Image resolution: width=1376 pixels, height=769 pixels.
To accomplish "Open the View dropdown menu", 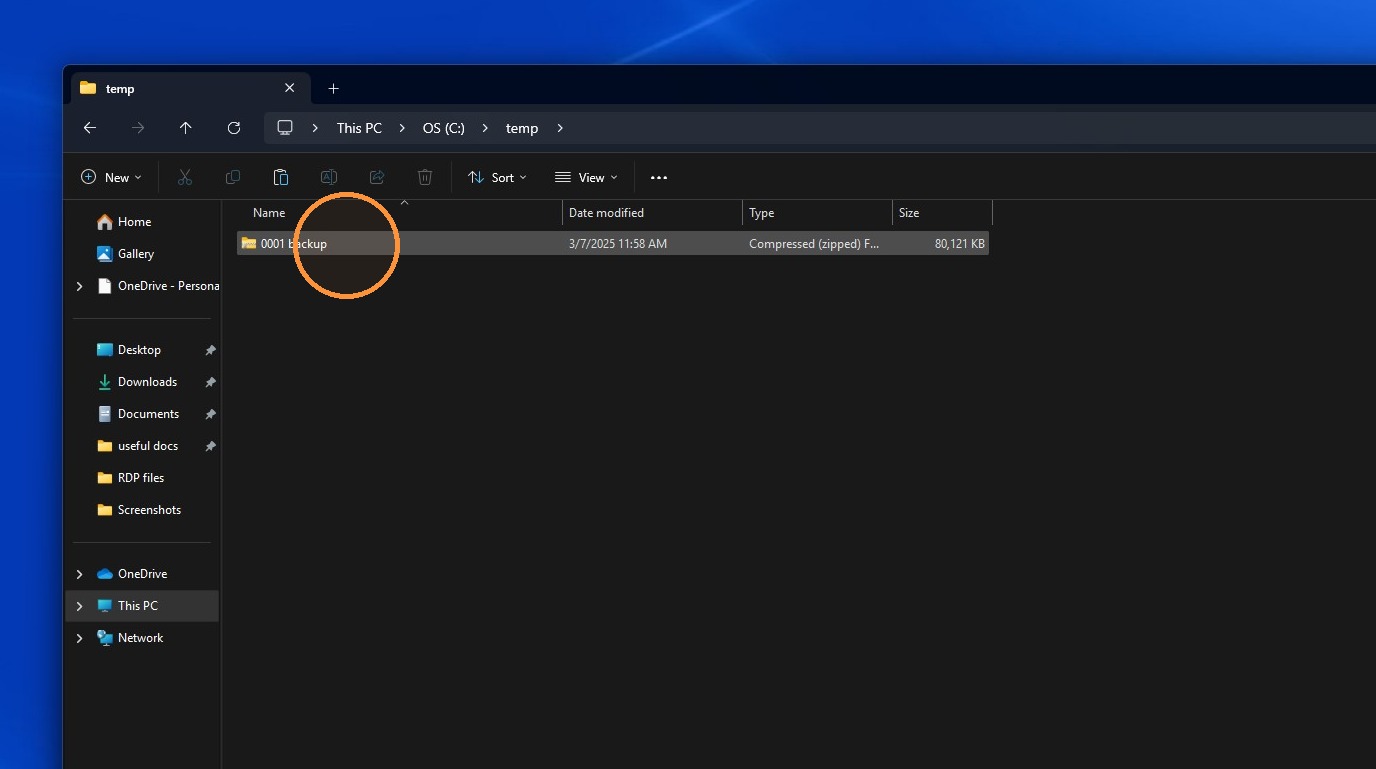I will coord(587,177).
